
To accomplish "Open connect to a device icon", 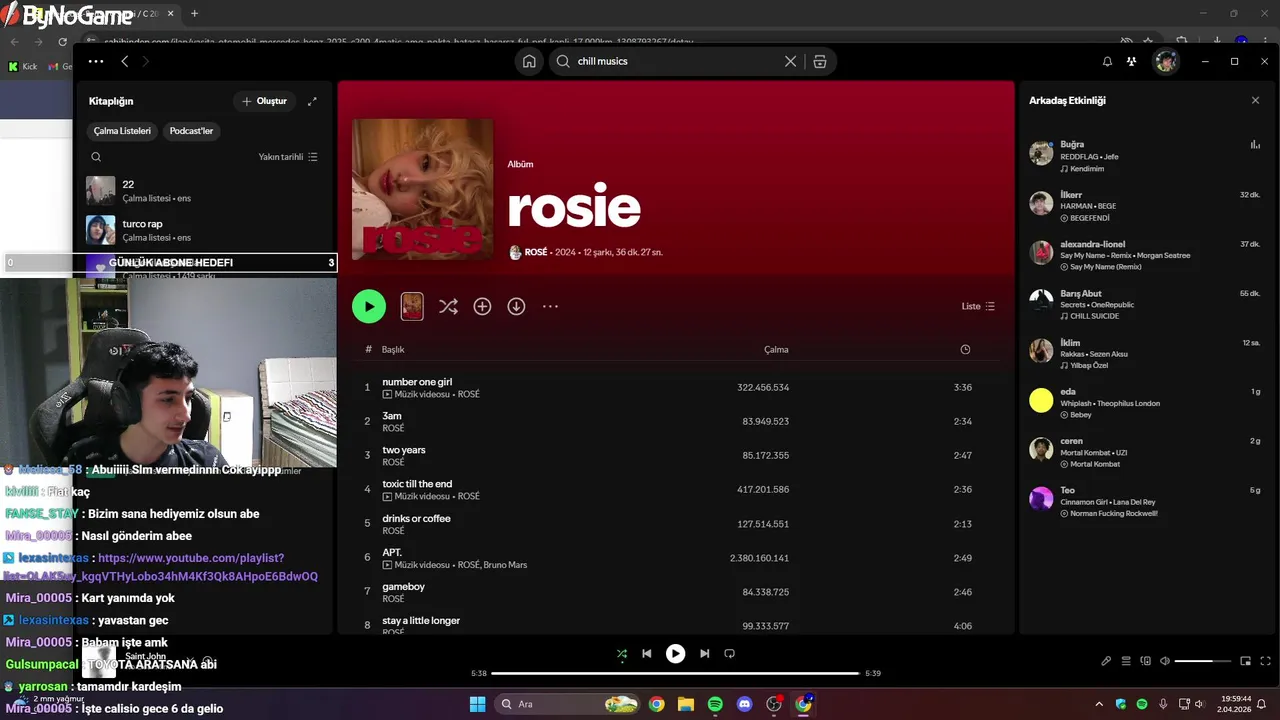I will point(1146,661).
